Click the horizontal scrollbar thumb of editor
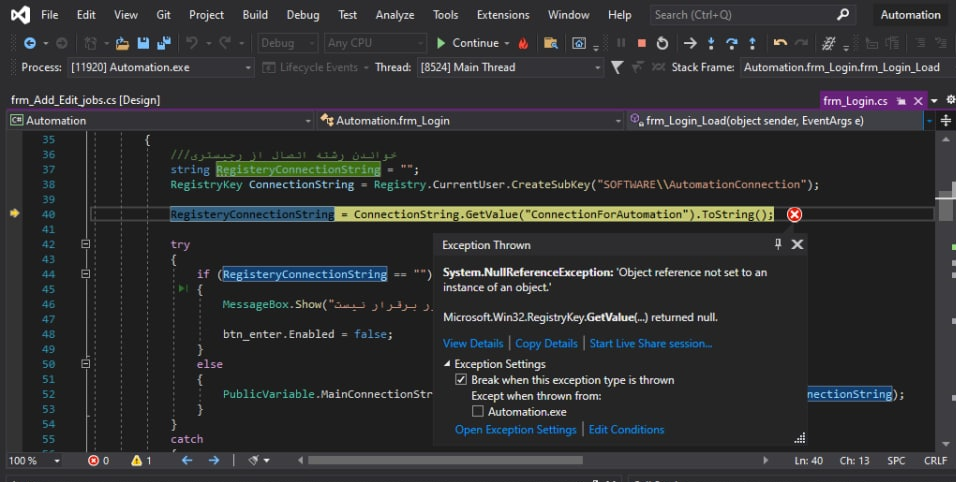This screenshot has height=482, width=956. [x=445, y=461]
